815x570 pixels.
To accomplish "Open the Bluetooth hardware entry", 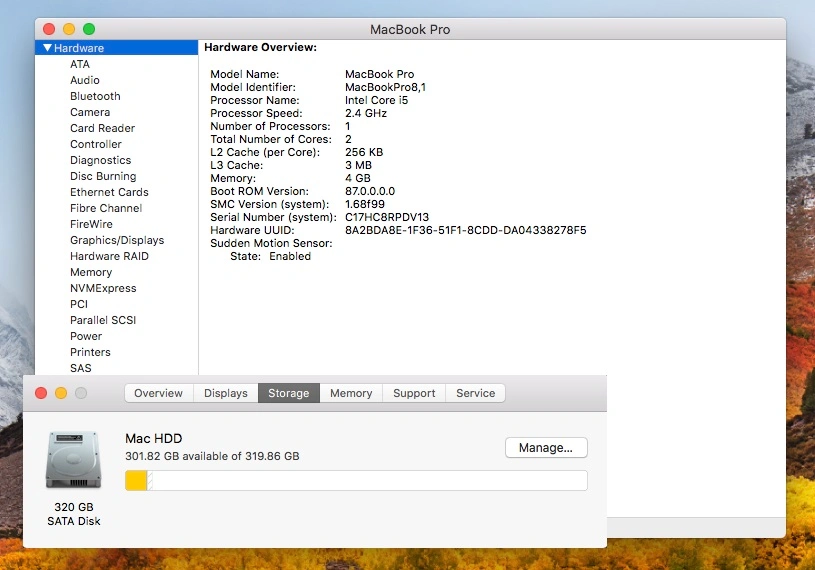I will pos(95,96).
